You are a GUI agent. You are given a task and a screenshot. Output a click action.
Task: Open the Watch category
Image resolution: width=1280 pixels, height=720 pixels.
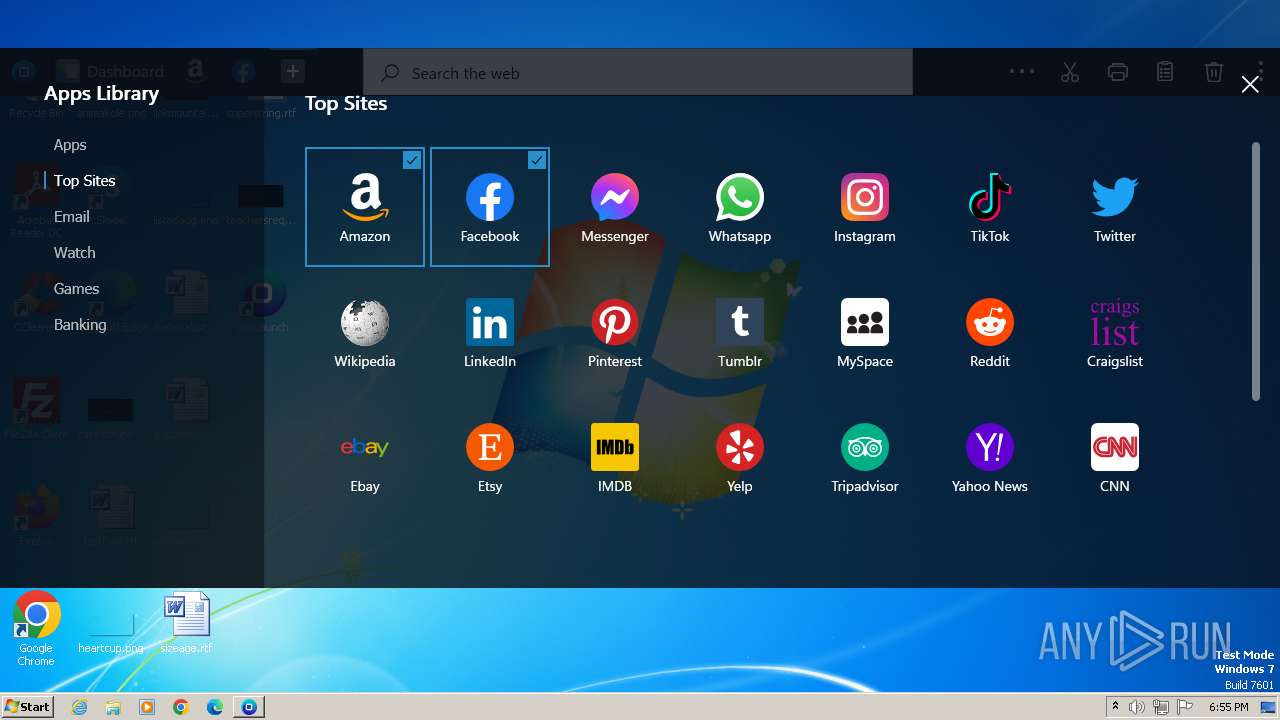tap(75, 253)
